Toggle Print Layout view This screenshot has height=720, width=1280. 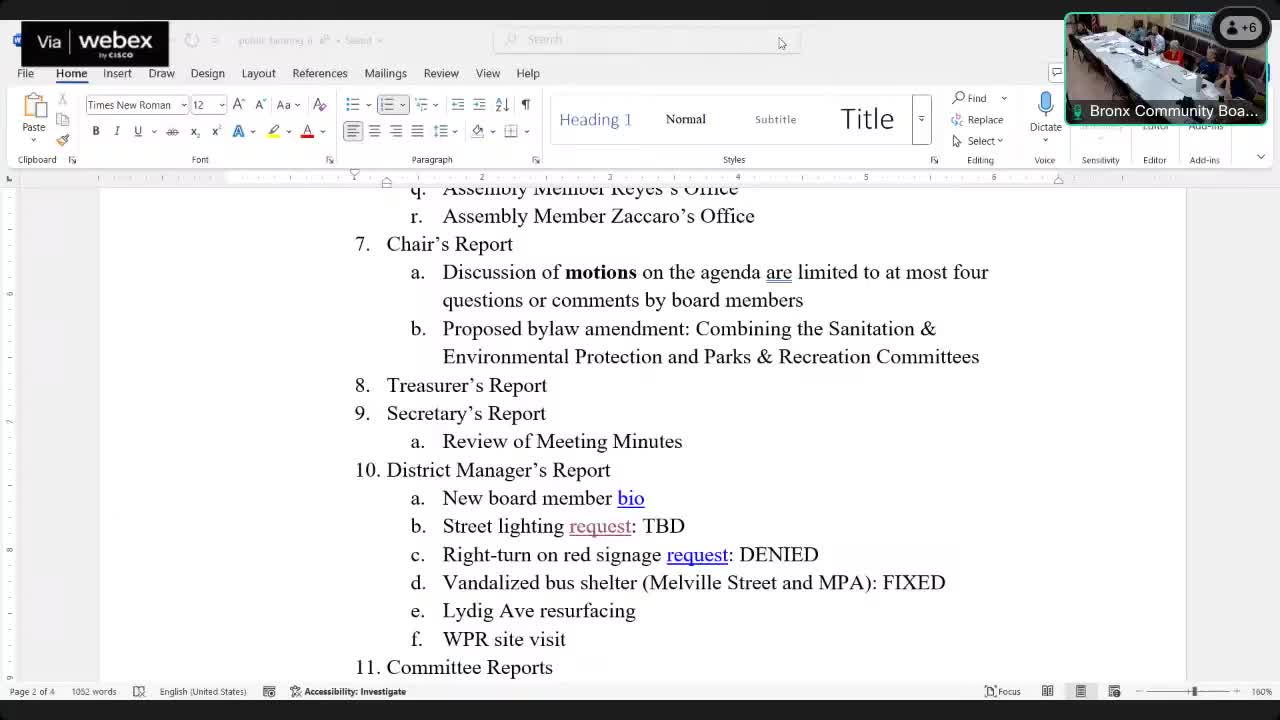1080,691
